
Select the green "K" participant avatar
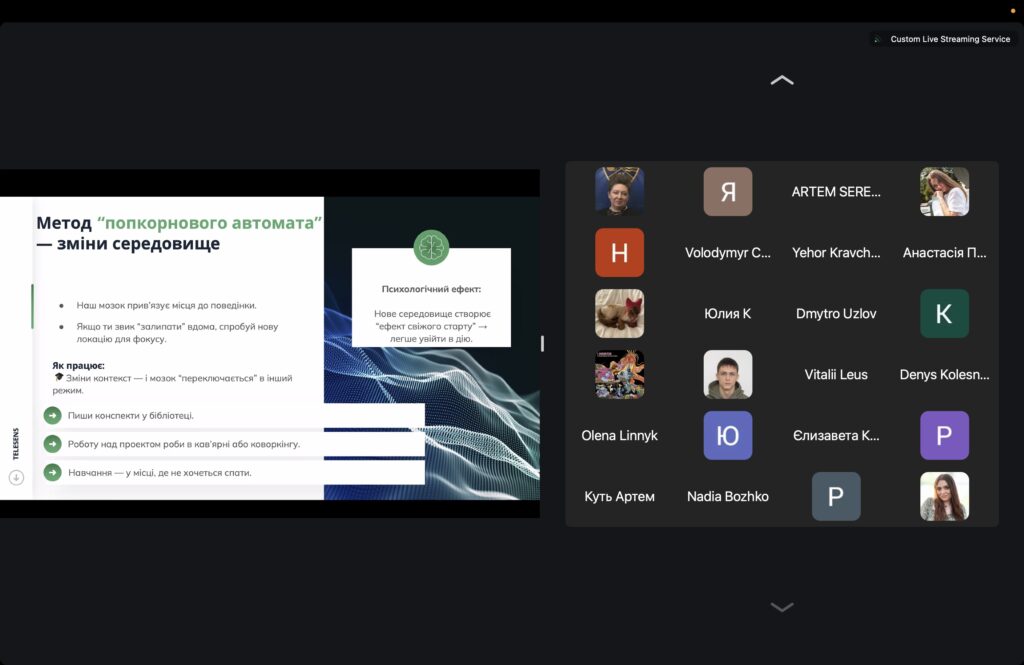tap(944, 314)
